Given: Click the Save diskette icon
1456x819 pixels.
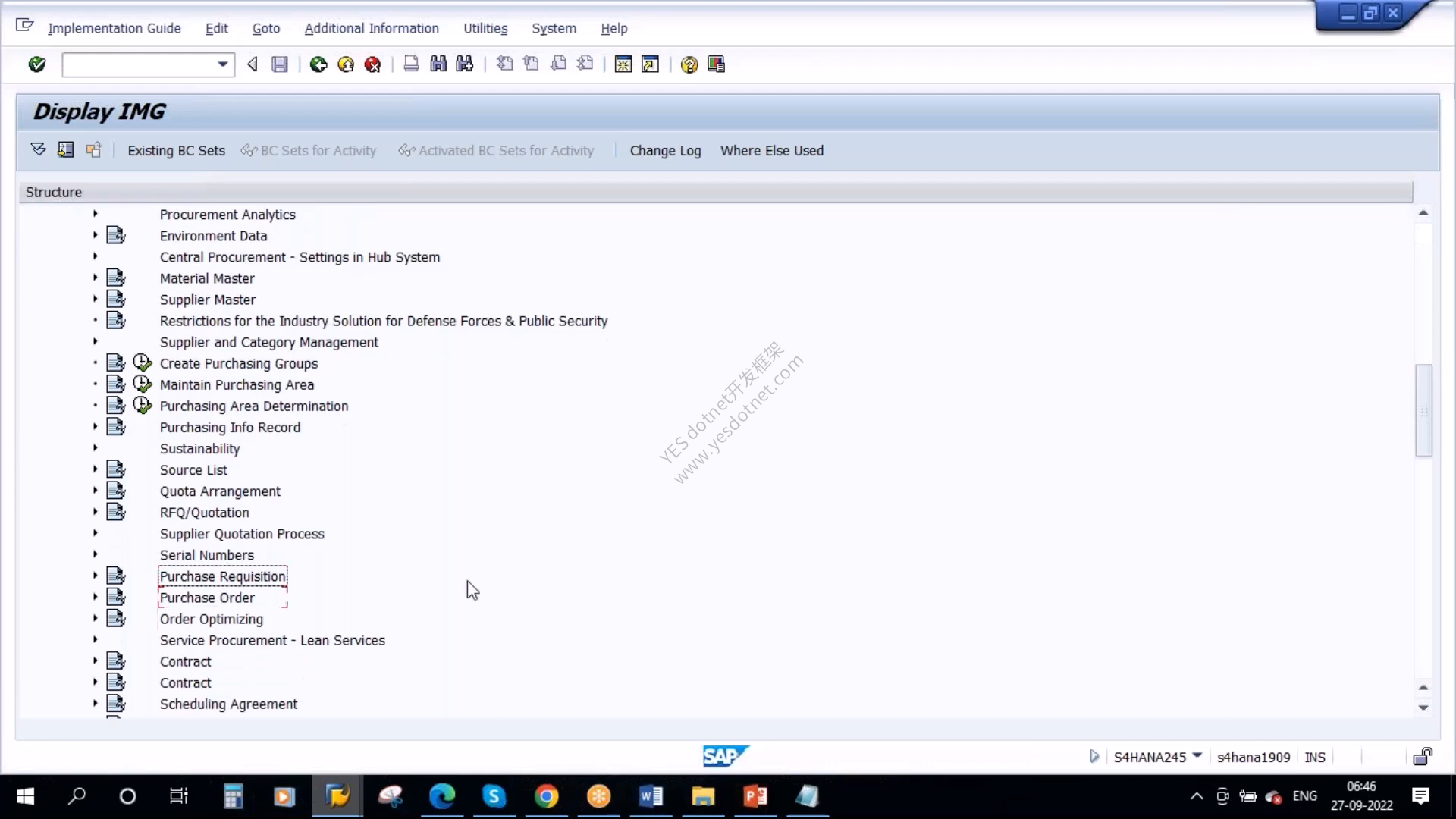Looking at the screenshot, I should click(x=280, y=64).
